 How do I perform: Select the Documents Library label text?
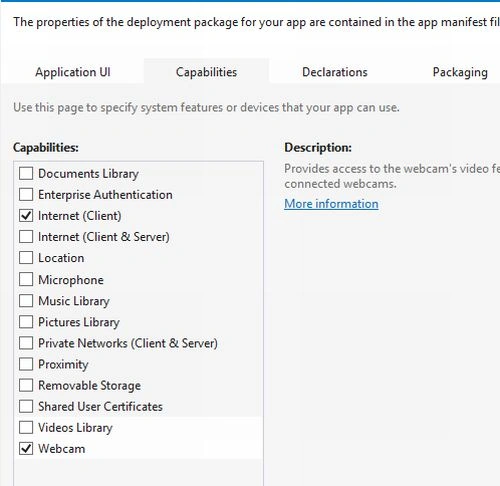point(88,174)
